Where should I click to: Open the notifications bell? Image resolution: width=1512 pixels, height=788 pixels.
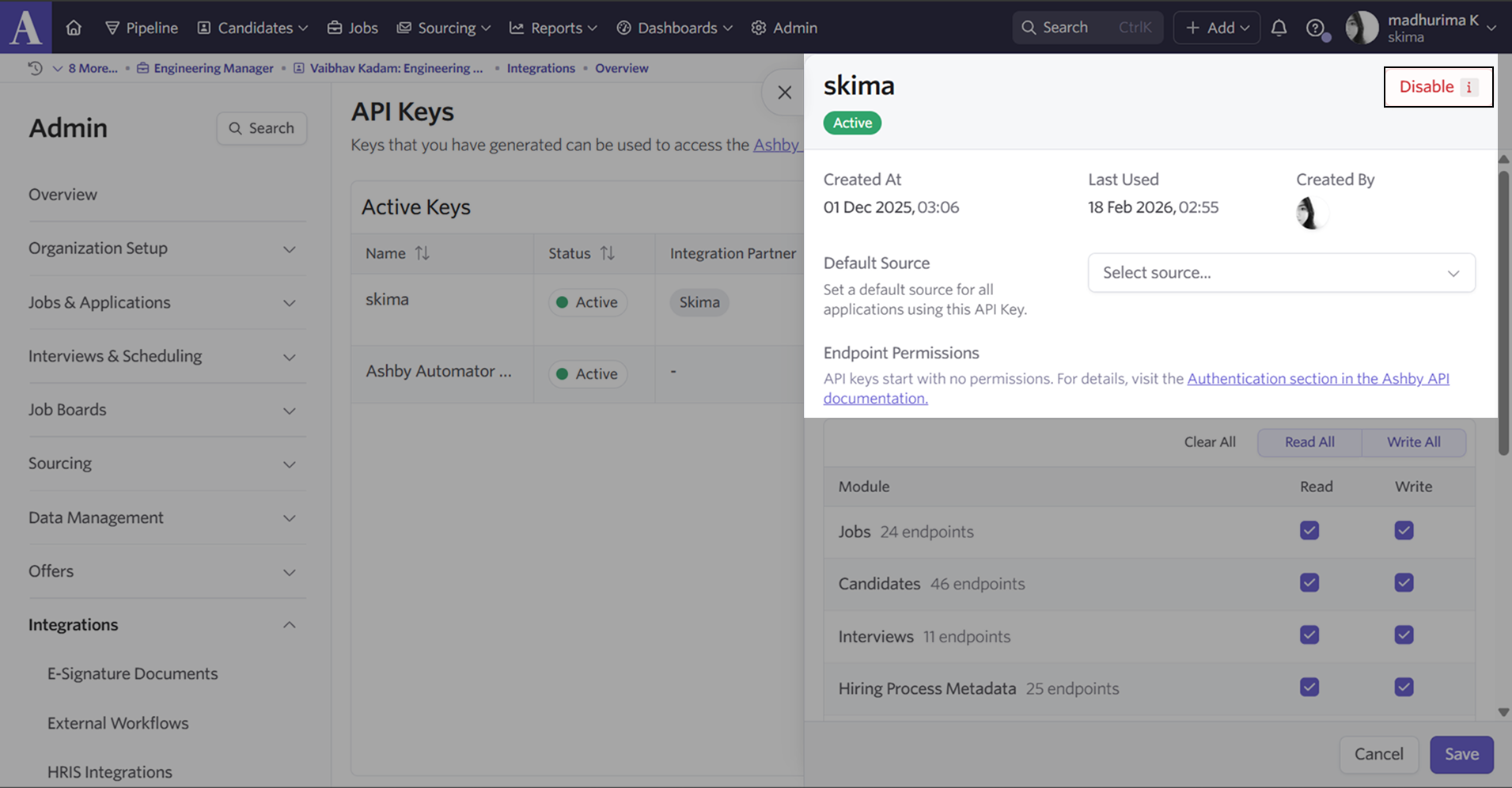click(x=1279, y=28)
